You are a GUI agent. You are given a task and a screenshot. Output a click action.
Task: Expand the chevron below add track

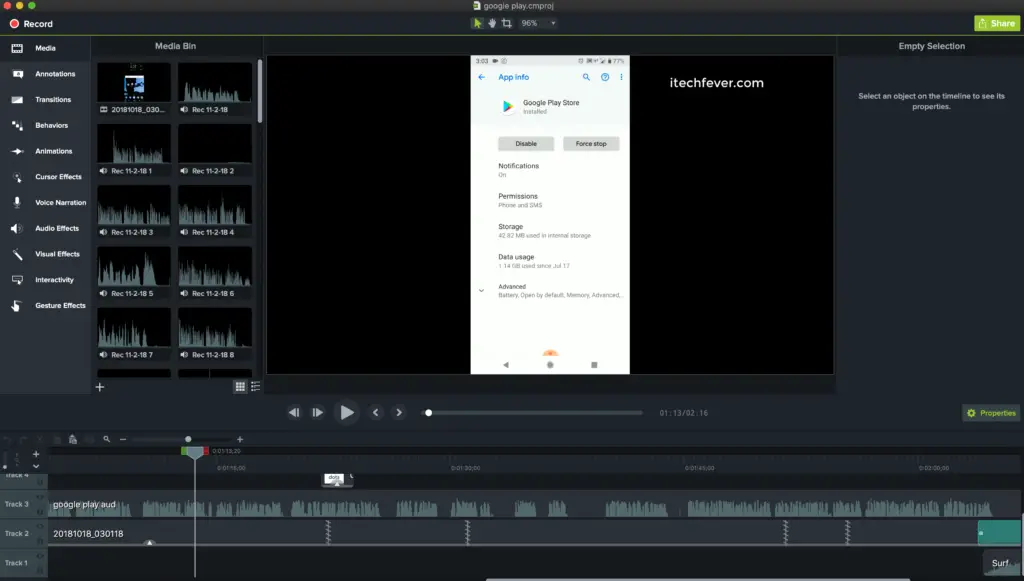coord(36,466)
